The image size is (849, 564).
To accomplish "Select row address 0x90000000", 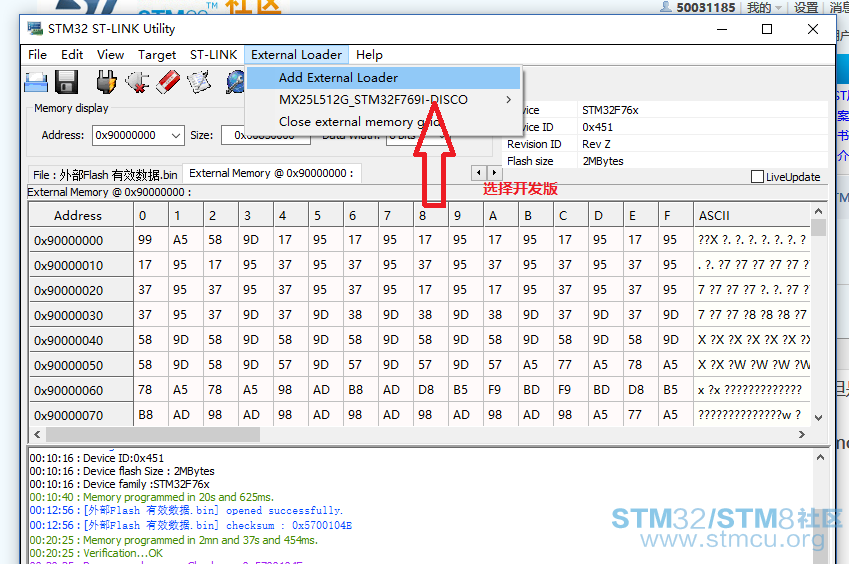I will point(81,240).
